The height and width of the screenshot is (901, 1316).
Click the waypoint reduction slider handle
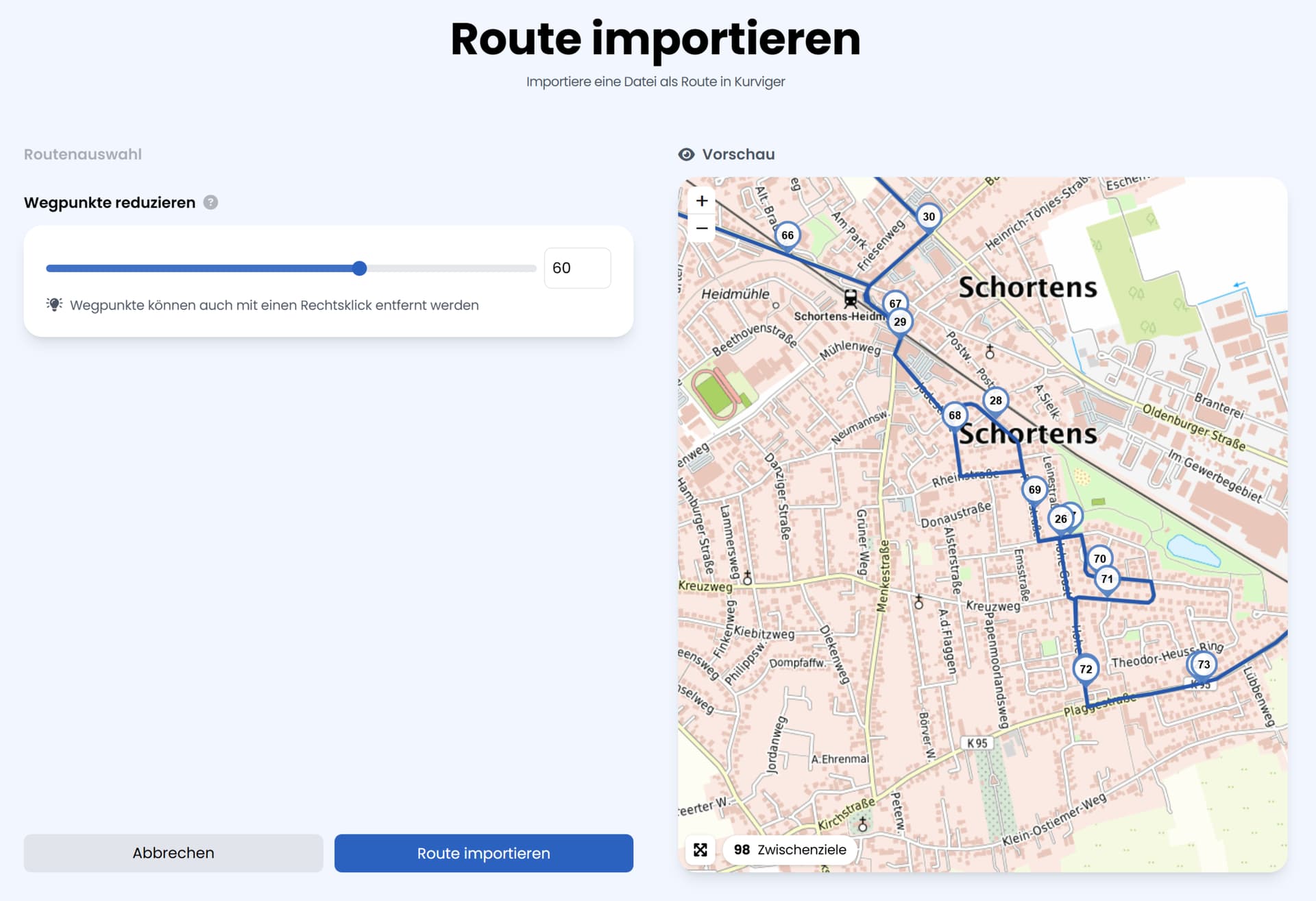coord(360,268)
